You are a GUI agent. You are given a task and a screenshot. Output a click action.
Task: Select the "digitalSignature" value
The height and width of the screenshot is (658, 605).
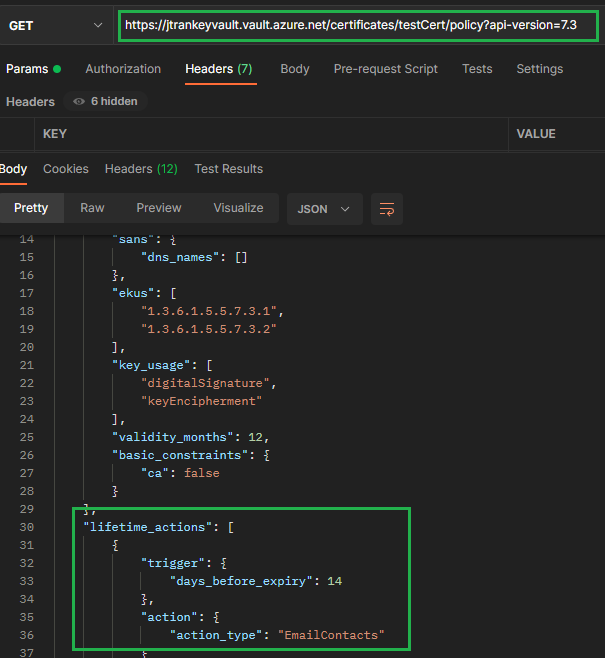click(x=205, y=383)
